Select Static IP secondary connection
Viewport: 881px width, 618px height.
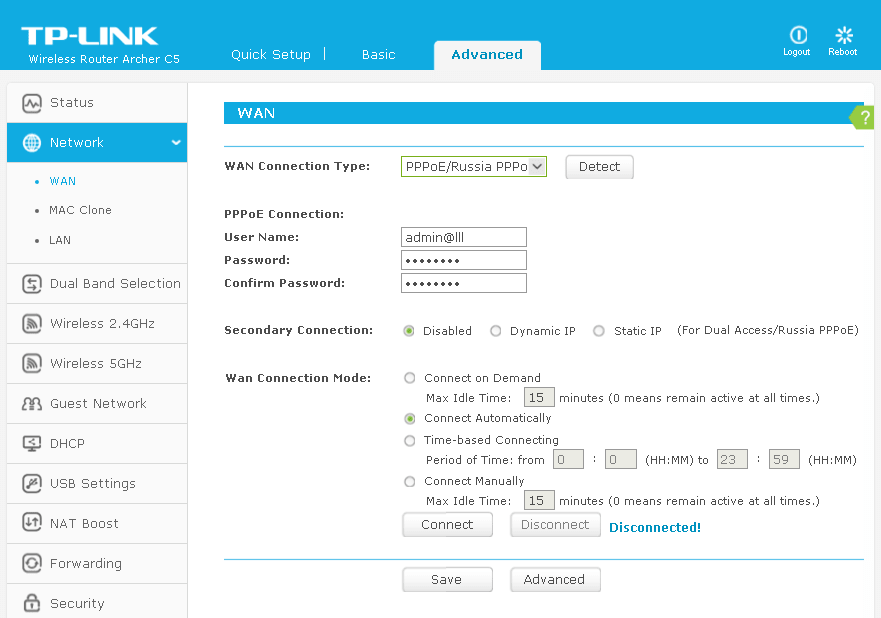(599, 331)
